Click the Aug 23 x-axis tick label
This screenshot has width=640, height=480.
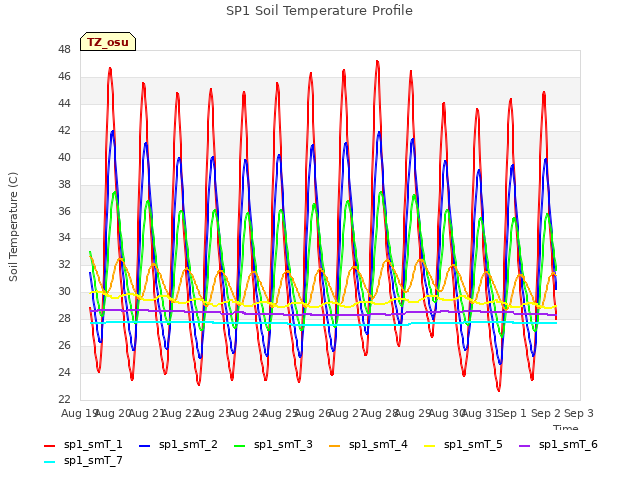pos(212,413)
